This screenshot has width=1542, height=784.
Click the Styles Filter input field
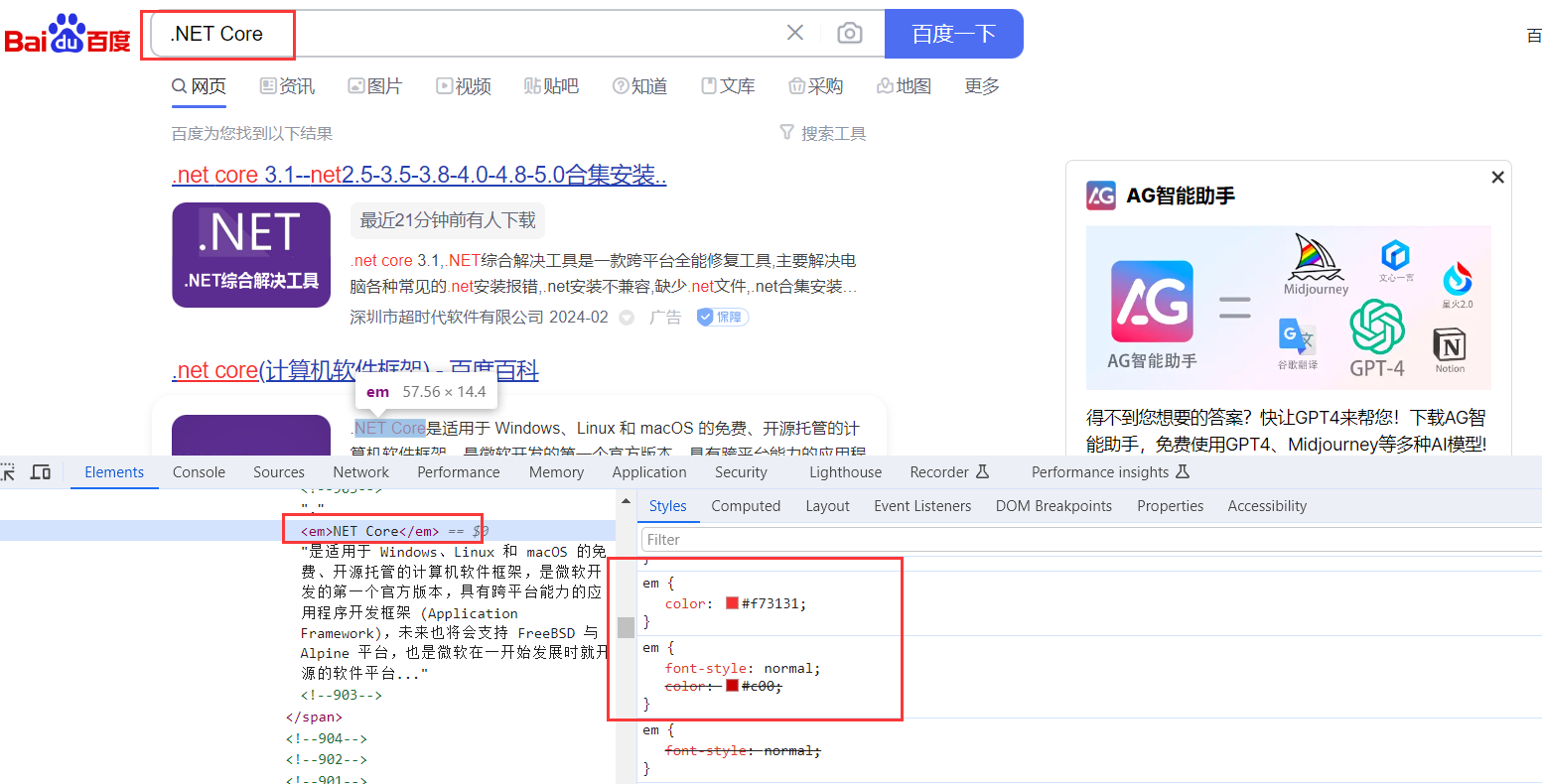pos(1091,540)
